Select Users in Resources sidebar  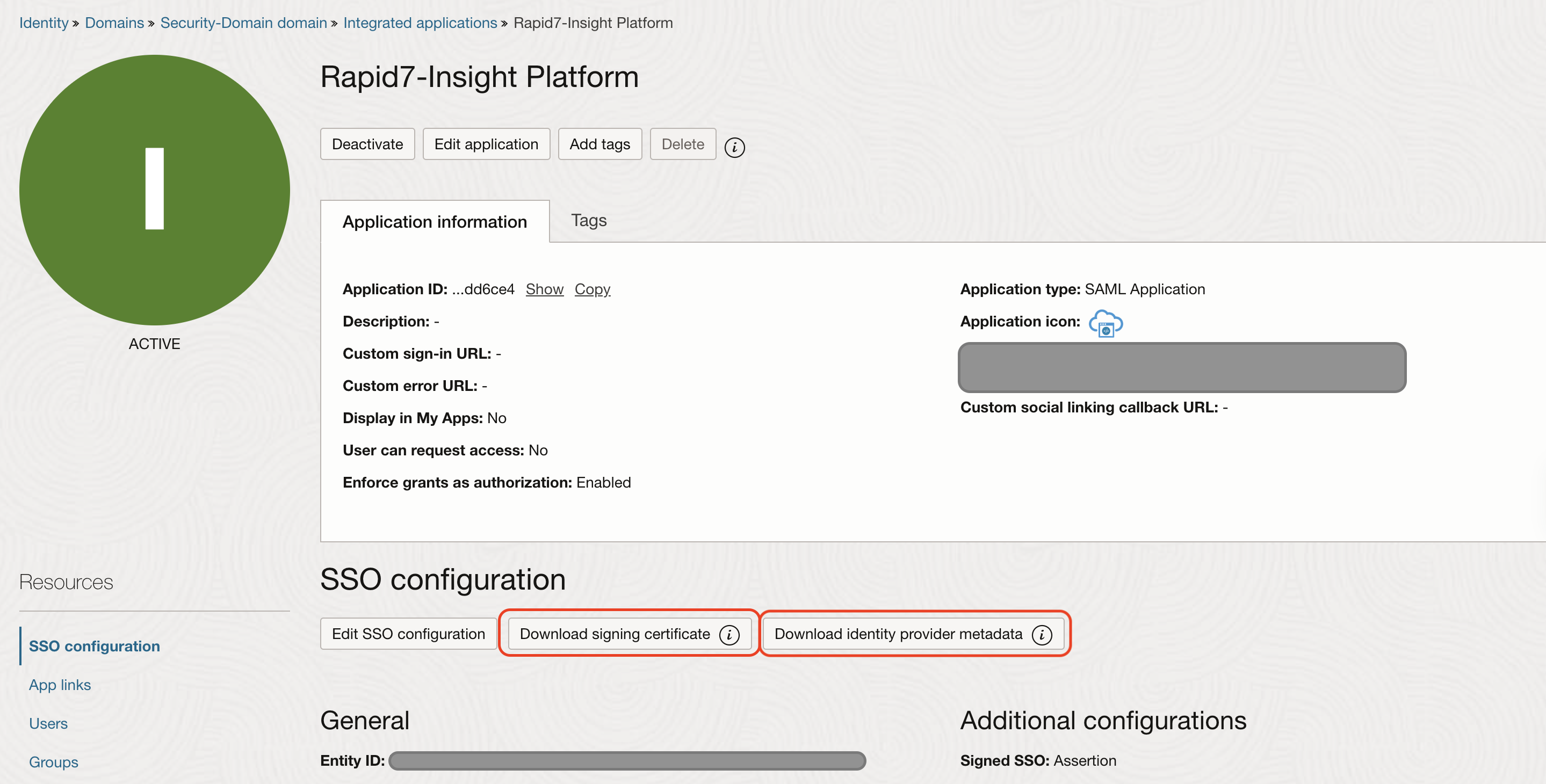(48, 723)
